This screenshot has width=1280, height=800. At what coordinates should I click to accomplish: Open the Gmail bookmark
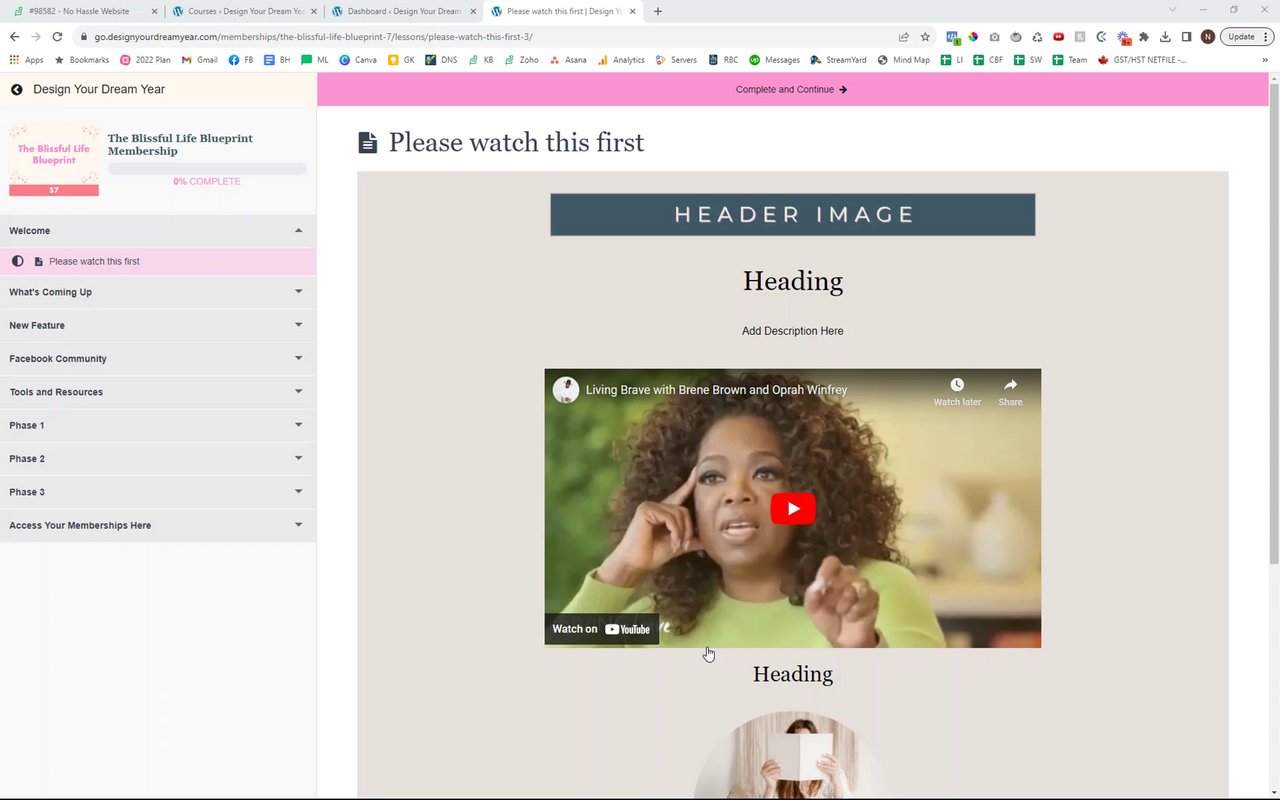[199, 60]
